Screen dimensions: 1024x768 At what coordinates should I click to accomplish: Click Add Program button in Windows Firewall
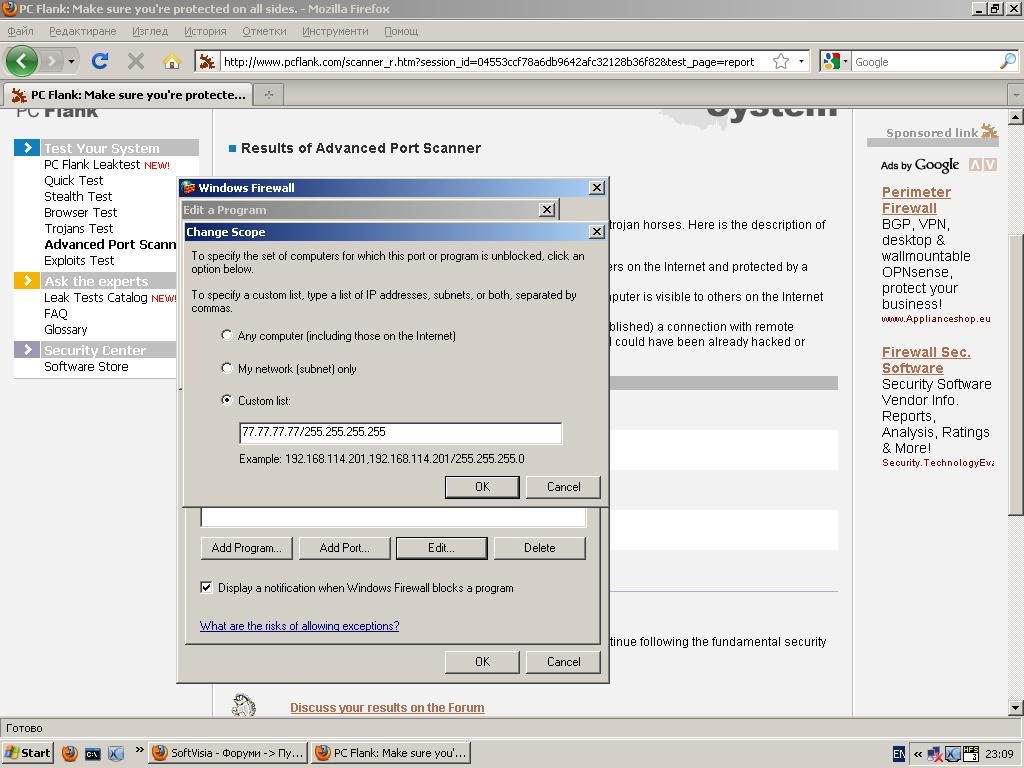pyautogui.click(x=246, y=548)
